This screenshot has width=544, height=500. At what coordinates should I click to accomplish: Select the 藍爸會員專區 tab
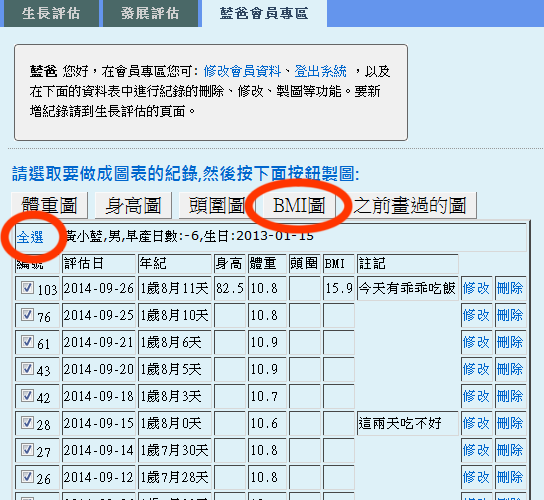[264, 13]
